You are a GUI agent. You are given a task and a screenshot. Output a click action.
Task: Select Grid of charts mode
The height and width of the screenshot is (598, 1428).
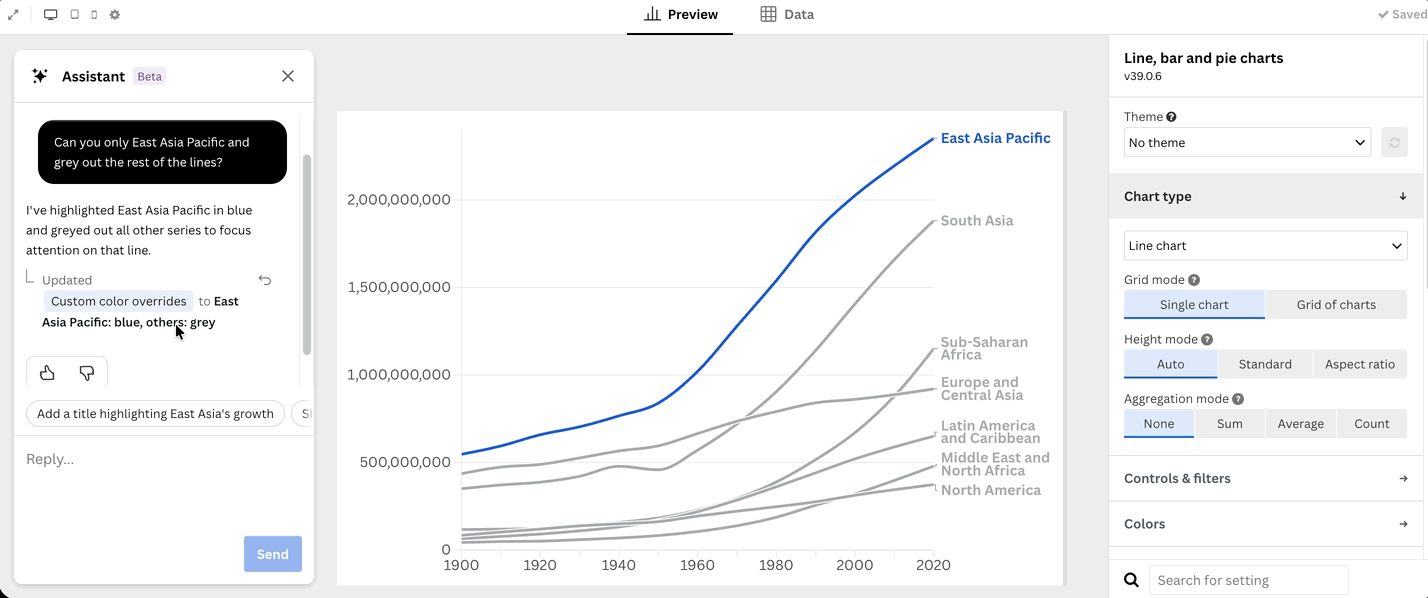1336,304
